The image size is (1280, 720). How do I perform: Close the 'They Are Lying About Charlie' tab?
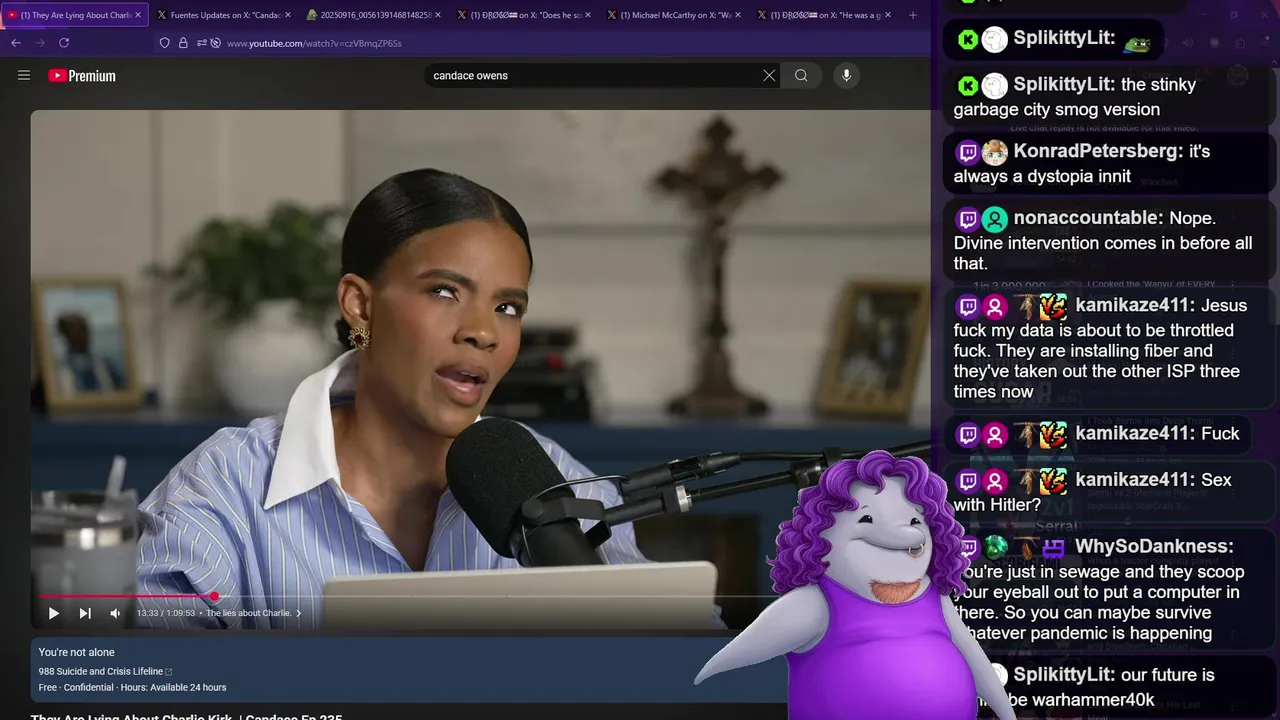click(x=138, y=15)
